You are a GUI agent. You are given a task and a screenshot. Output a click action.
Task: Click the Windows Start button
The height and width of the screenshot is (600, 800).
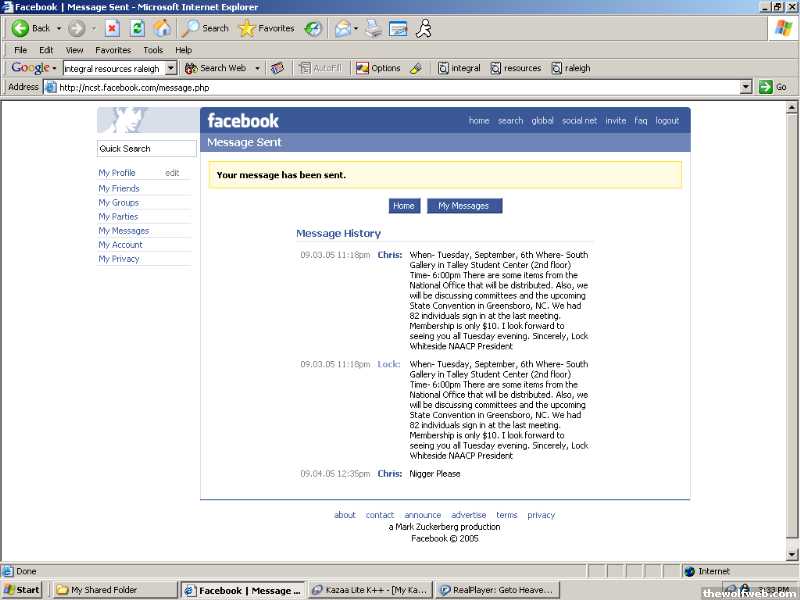click(x=22, y=590)
